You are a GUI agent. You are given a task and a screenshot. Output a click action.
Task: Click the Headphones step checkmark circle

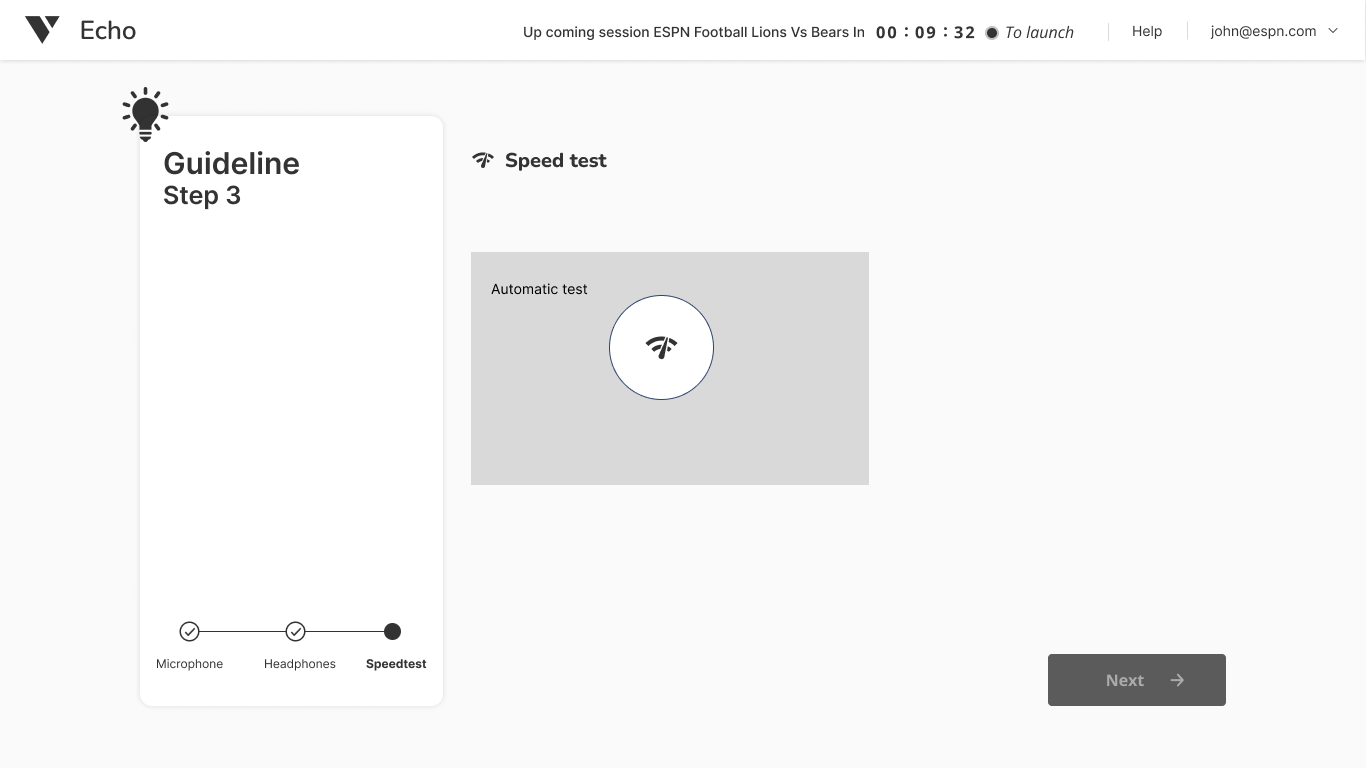[295, 631]
